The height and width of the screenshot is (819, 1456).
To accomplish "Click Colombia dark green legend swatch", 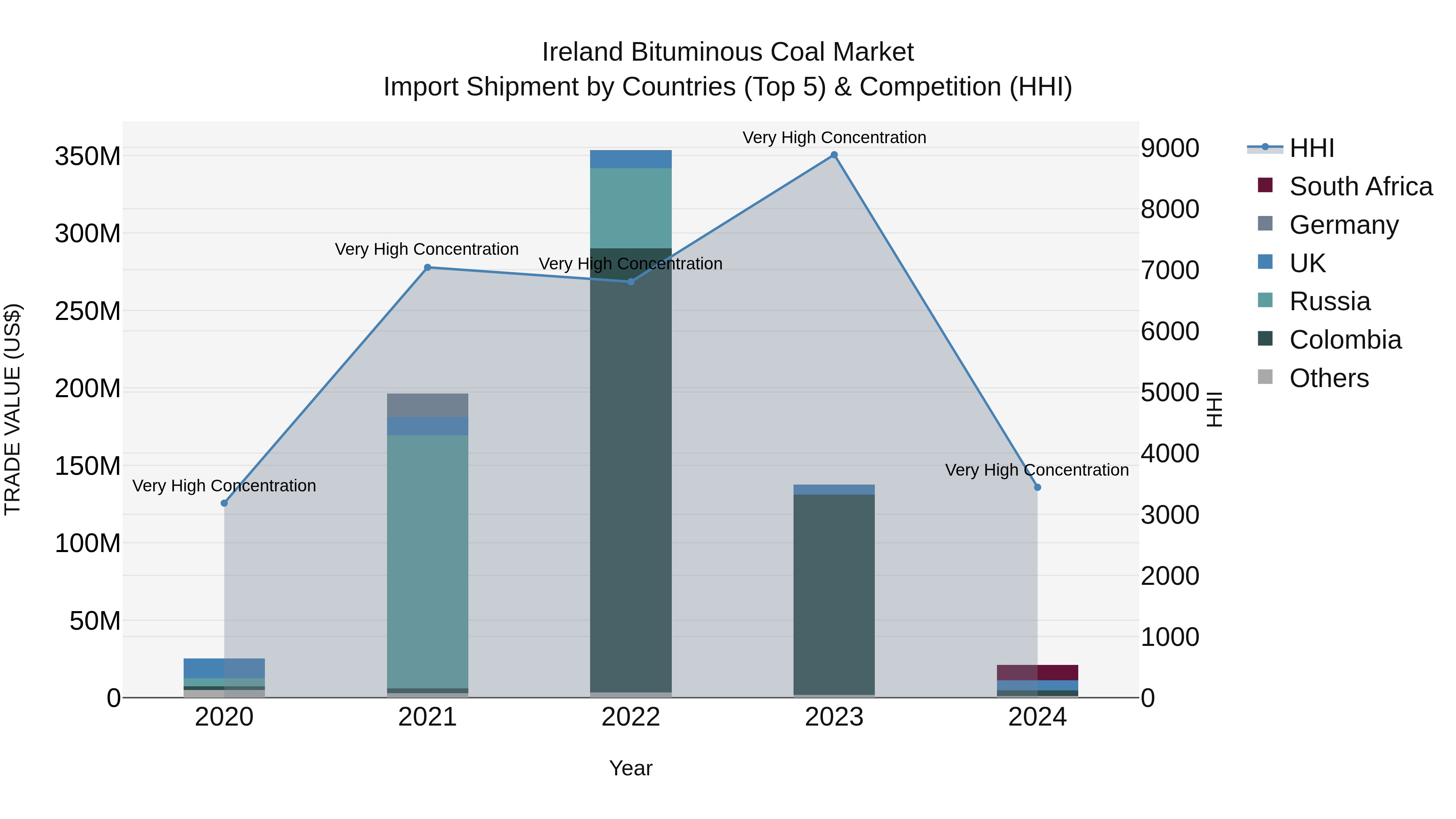I will 1265,339.
